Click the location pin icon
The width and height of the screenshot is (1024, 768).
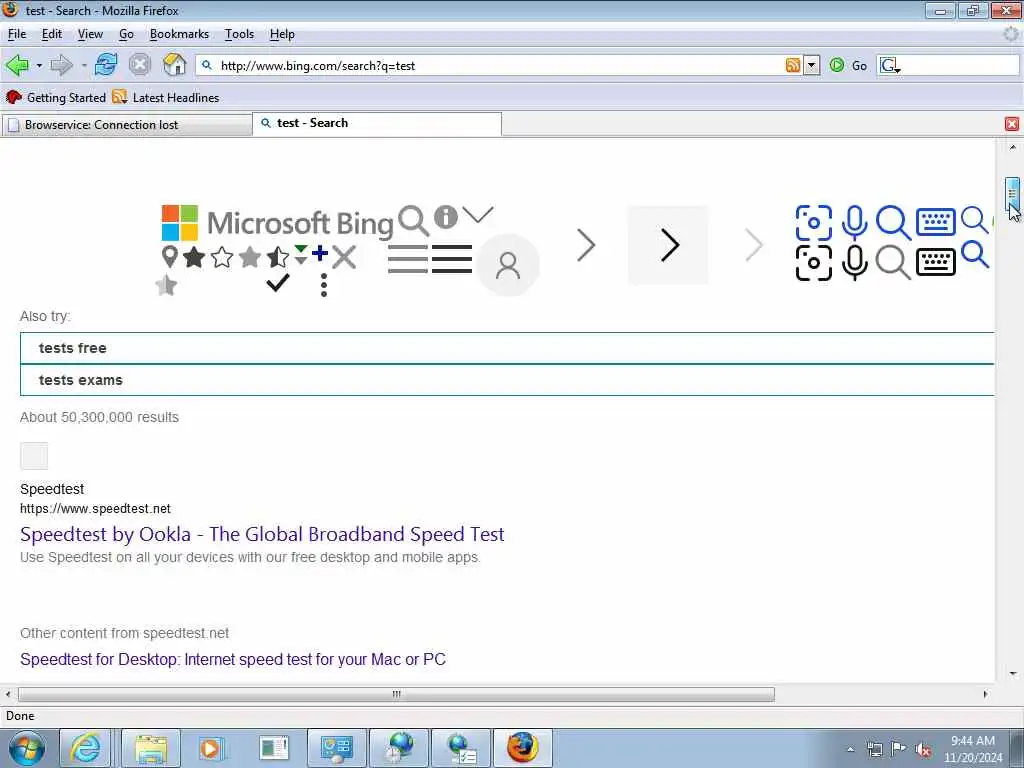[x=169, y=257]
